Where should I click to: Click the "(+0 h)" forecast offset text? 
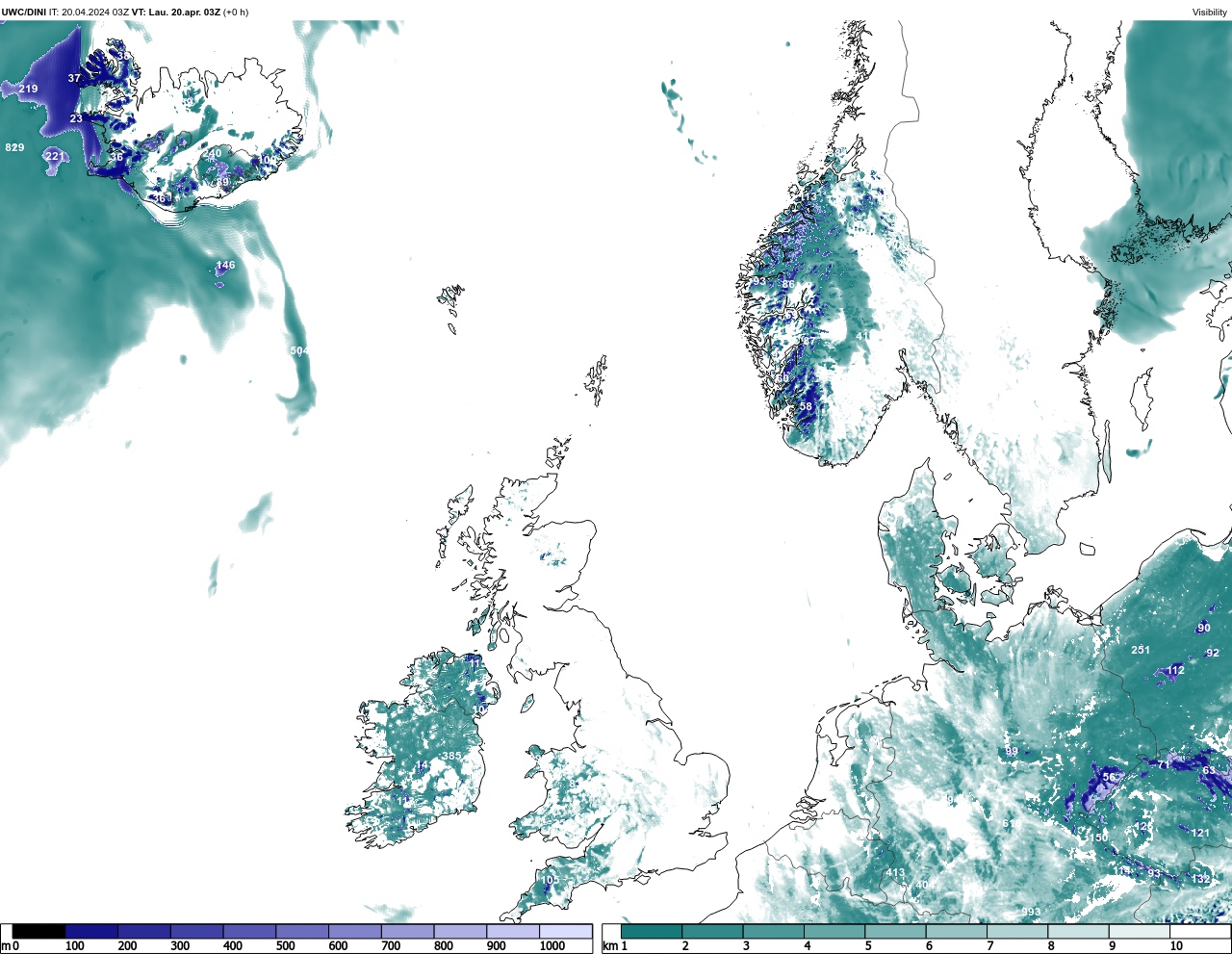pyautogui.click(x=236, y=12)
